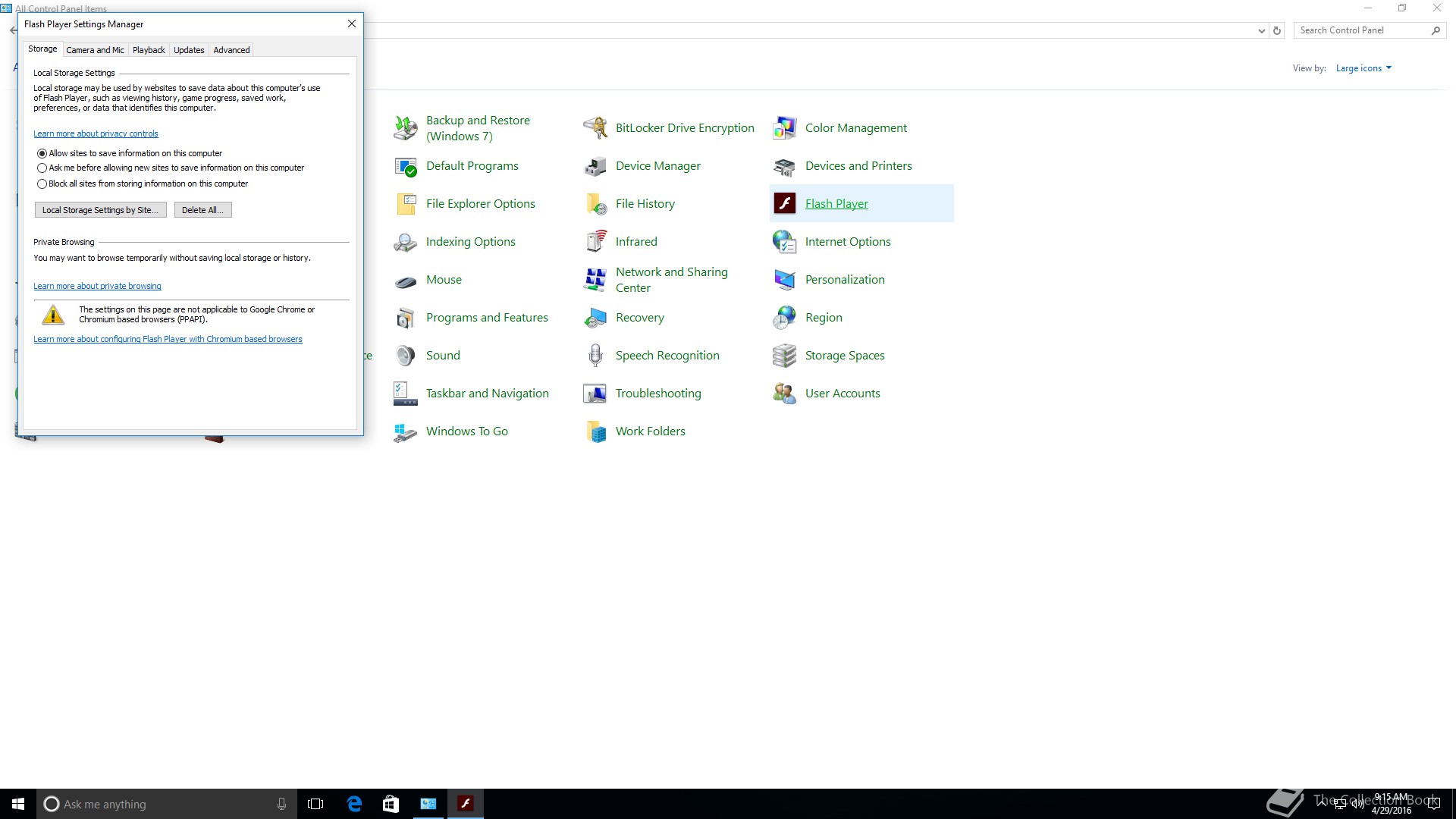Click the Flash Player icon
This screenshot has width=1456, height=819.
click(785, 204)
